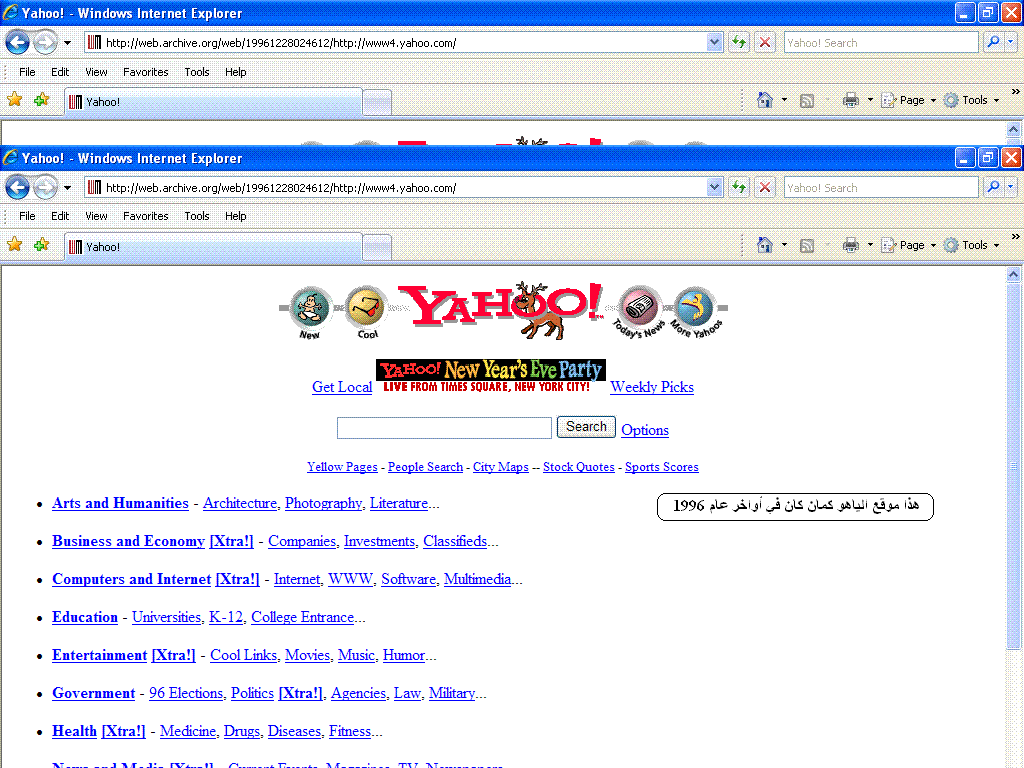Screen dimensions: 1024x768
Task: Open recent pages dropdown in front window
Action: [67, 188]
